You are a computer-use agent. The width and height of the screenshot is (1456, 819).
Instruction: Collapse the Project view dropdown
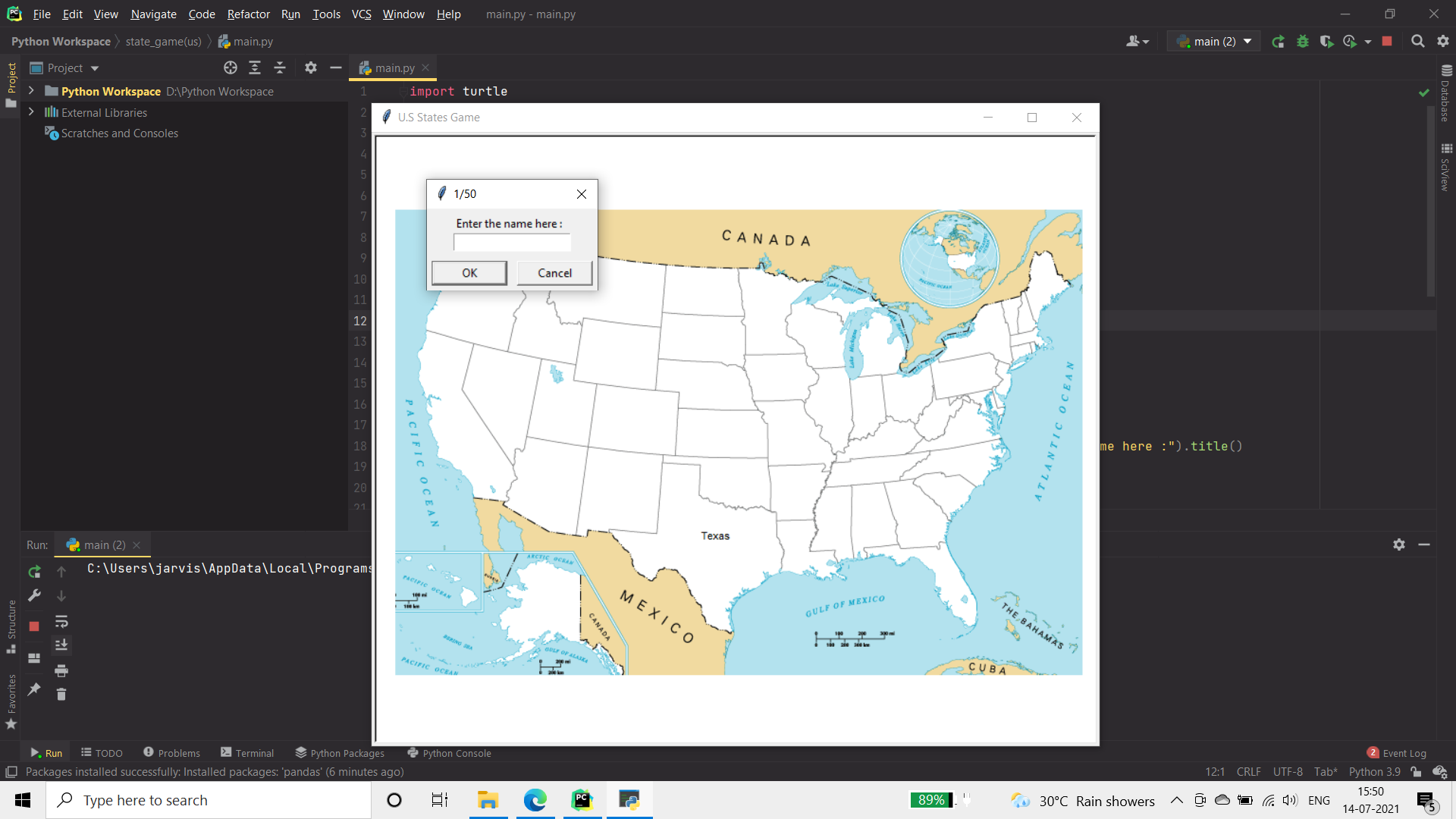(96, 67)
